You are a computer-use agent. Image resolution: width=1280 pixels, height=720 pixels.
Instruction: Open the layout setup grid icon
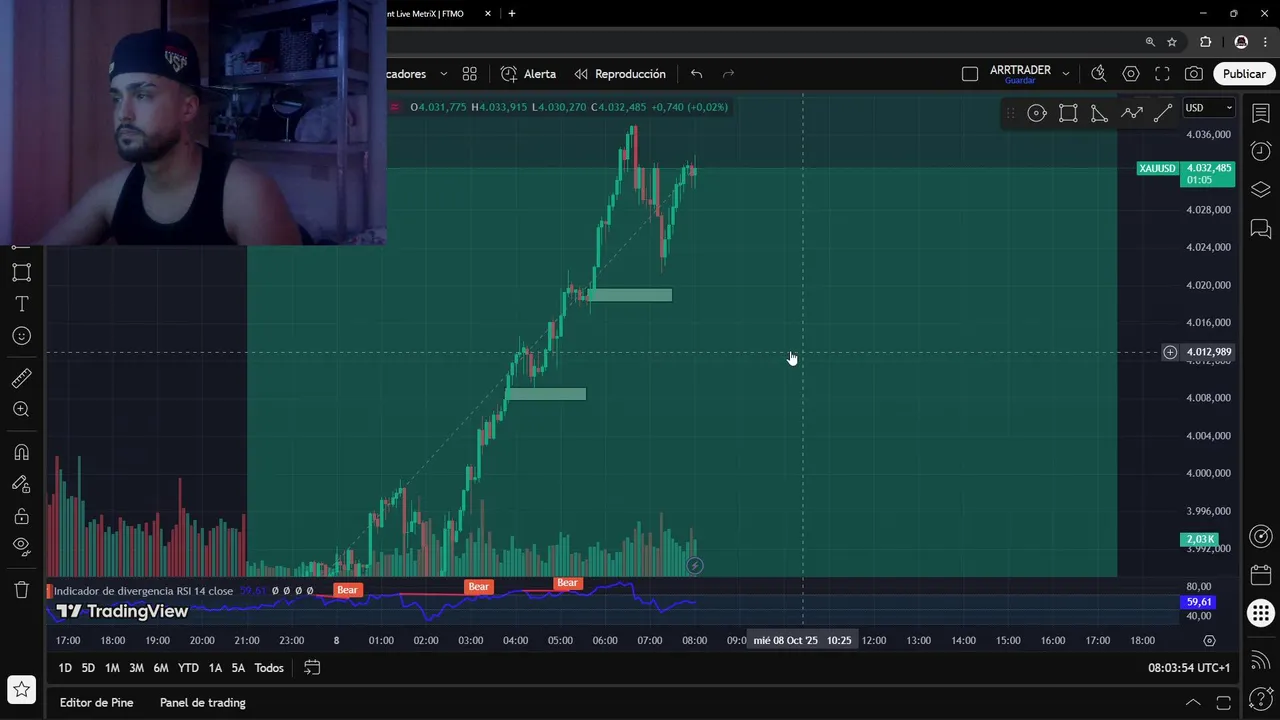469,74
